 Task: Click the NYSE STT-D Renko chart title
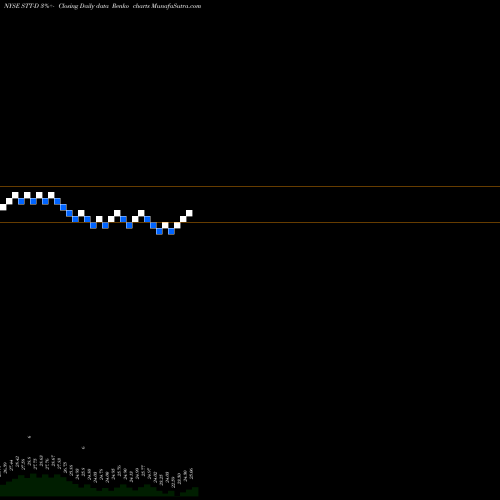tap(102, 6)
